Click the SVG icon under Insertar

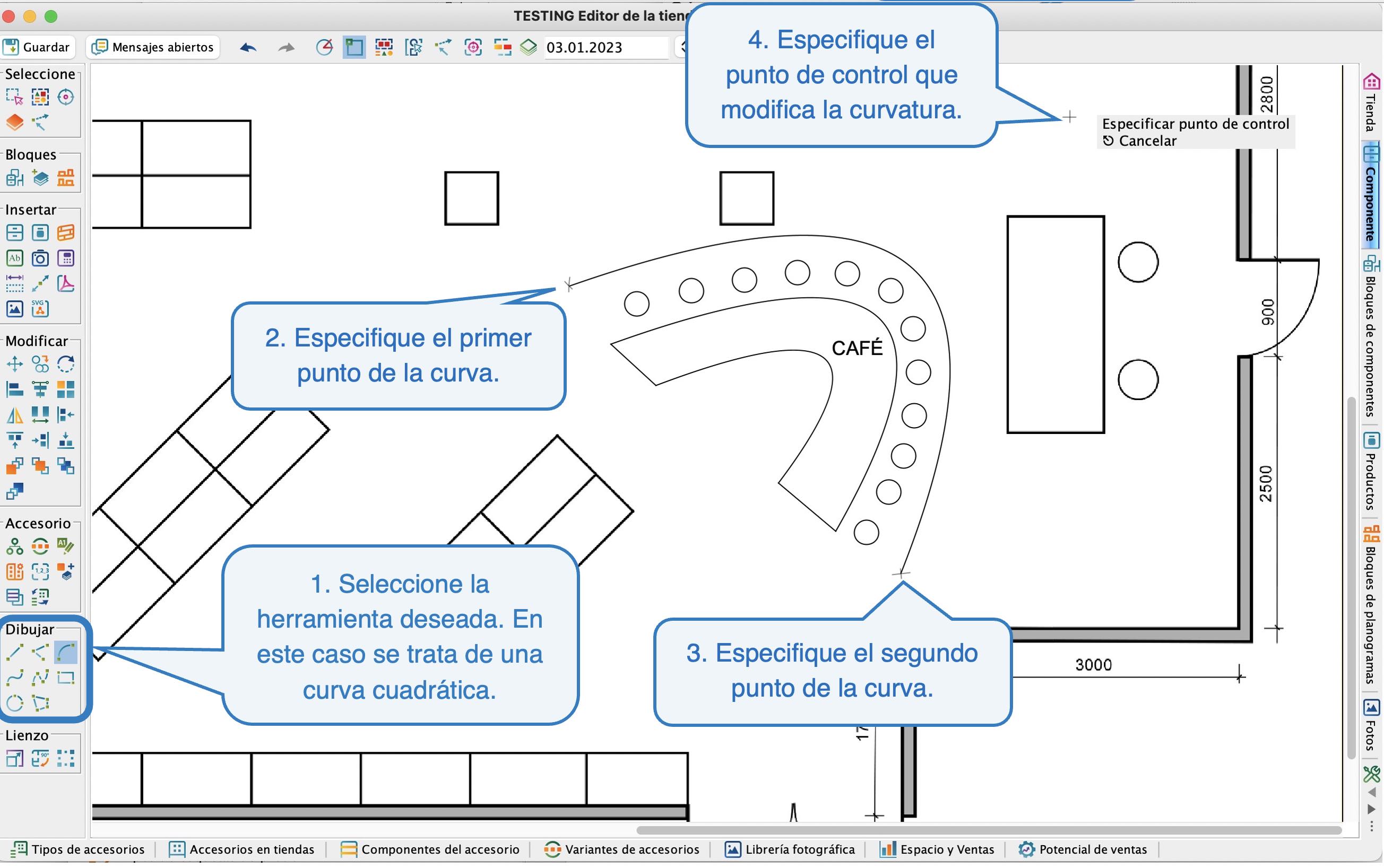[x=40, y=309]
